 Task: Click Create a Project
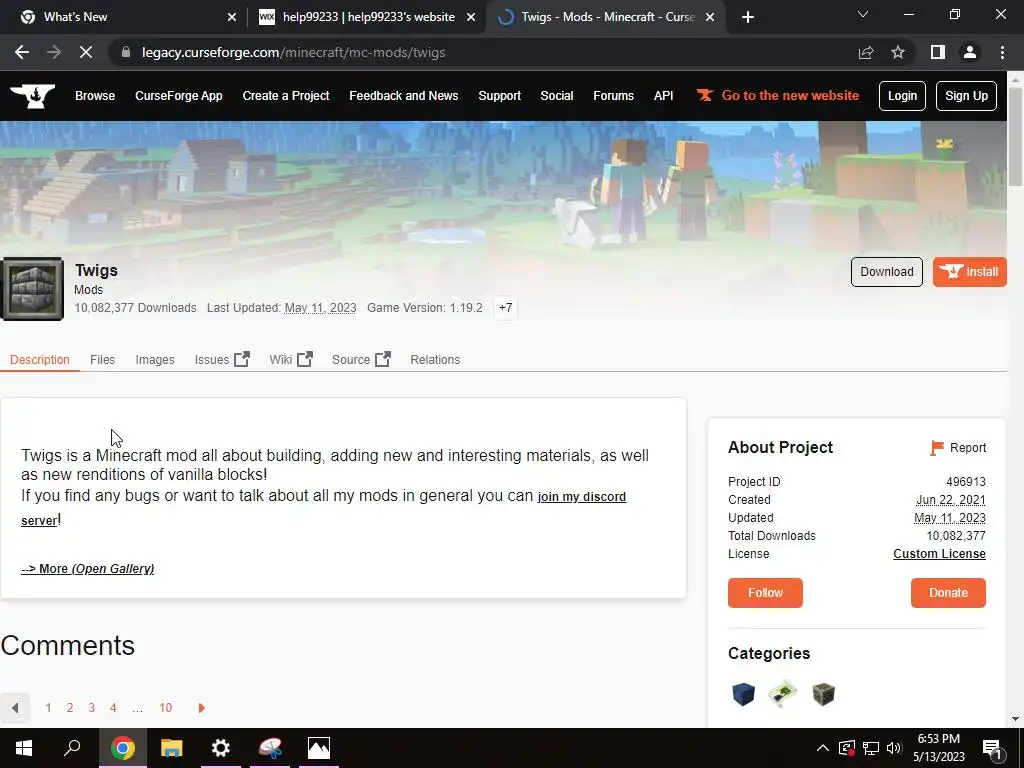285,96
